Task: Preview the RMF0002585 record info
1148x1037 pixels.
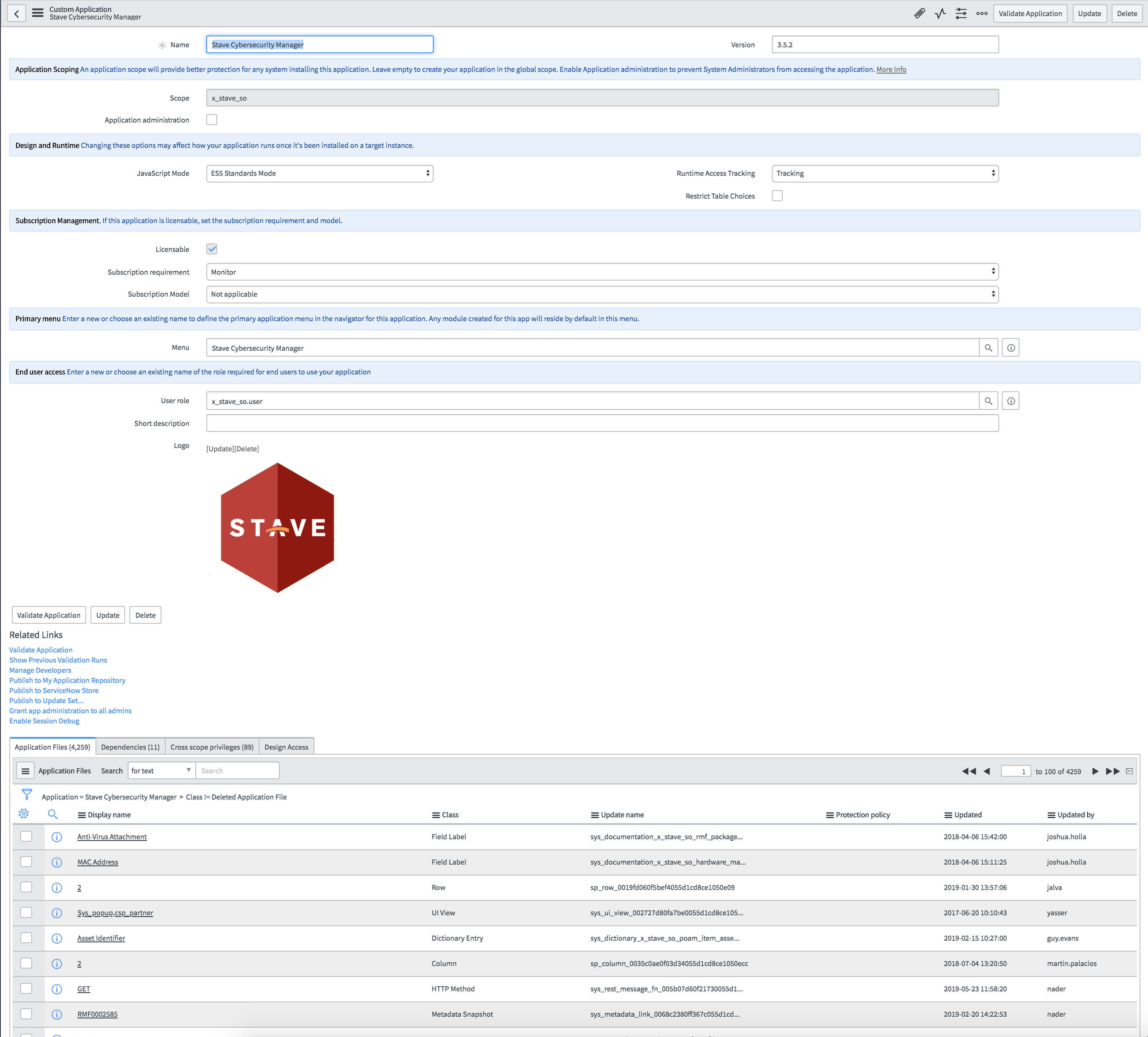Action: [56, 1014]
